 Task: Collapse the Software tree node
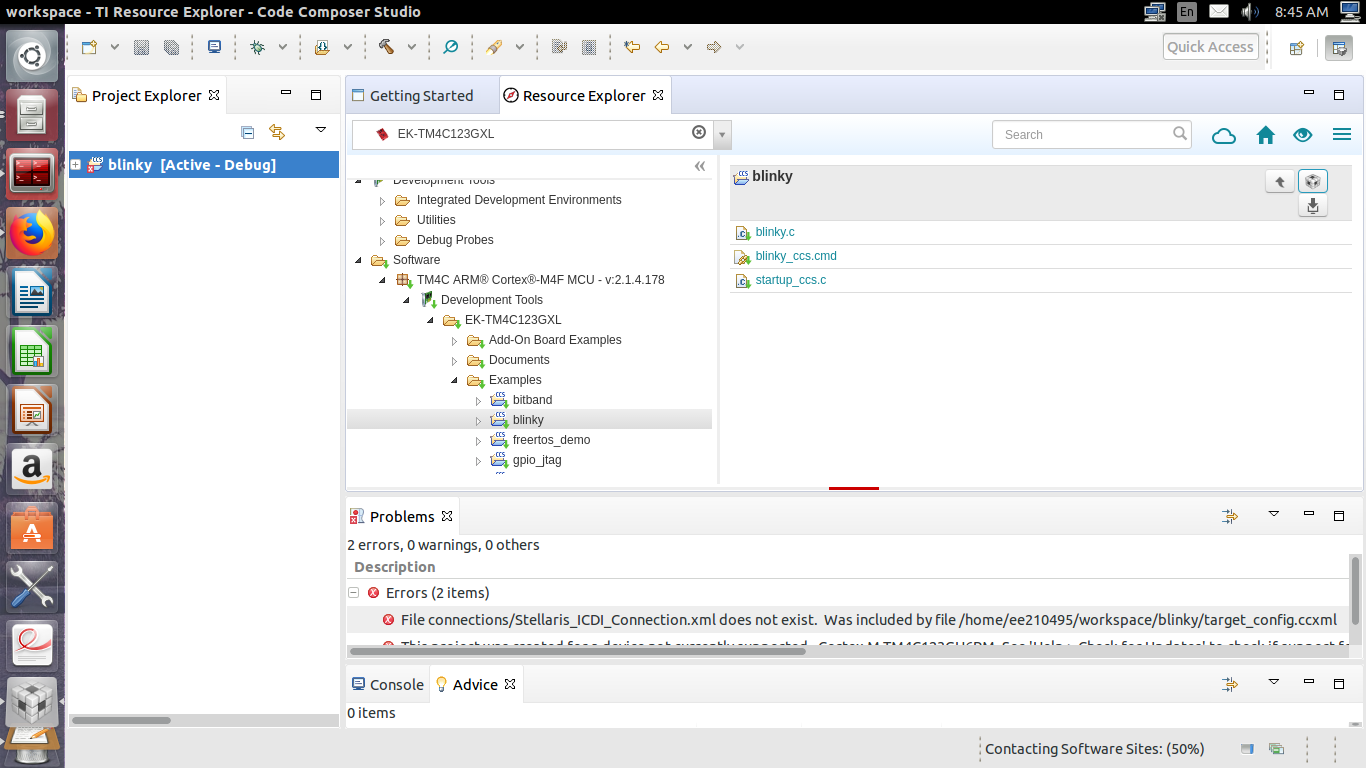[x=359, y=261]
